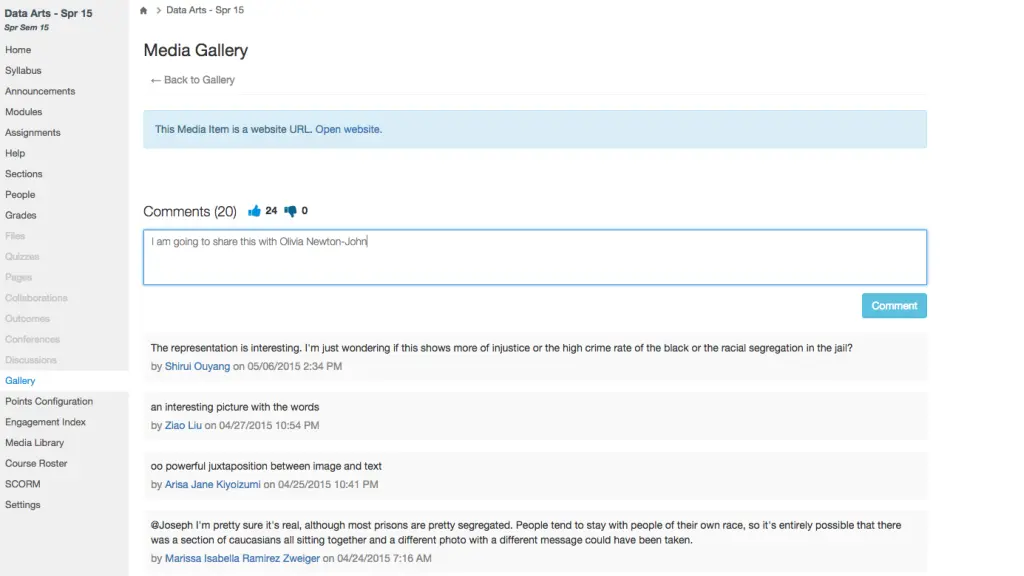Open Engagement Index in sidebar

pyautogui.click(x=45, y=422)
